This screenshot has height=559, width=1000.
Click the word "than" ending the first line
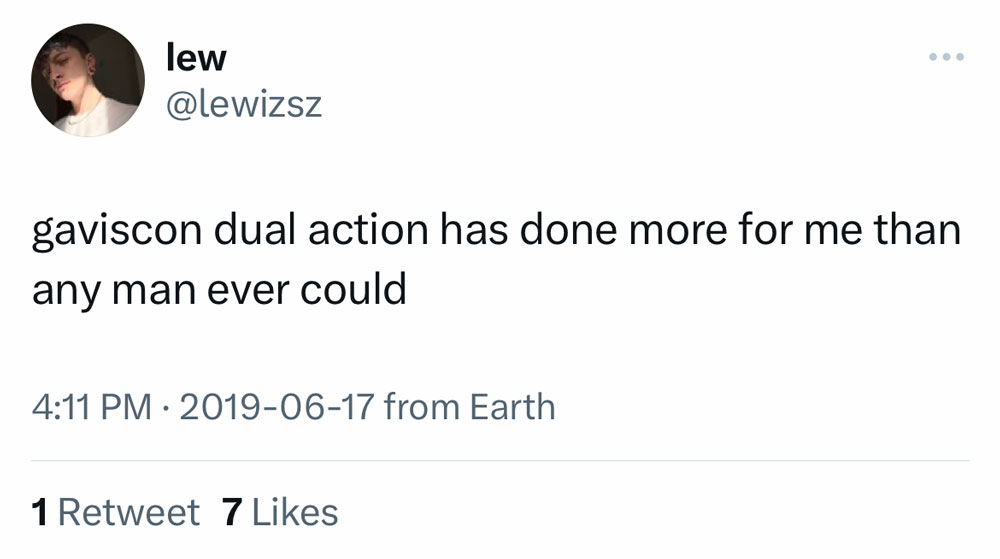coord(917,233)
